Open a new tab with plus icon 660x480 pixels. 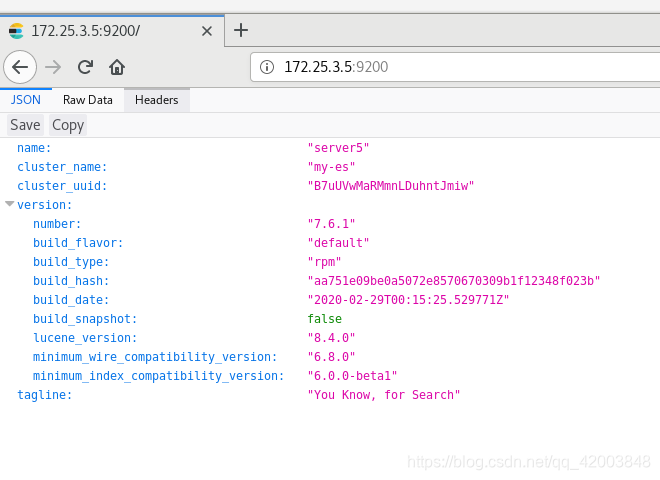241,30
